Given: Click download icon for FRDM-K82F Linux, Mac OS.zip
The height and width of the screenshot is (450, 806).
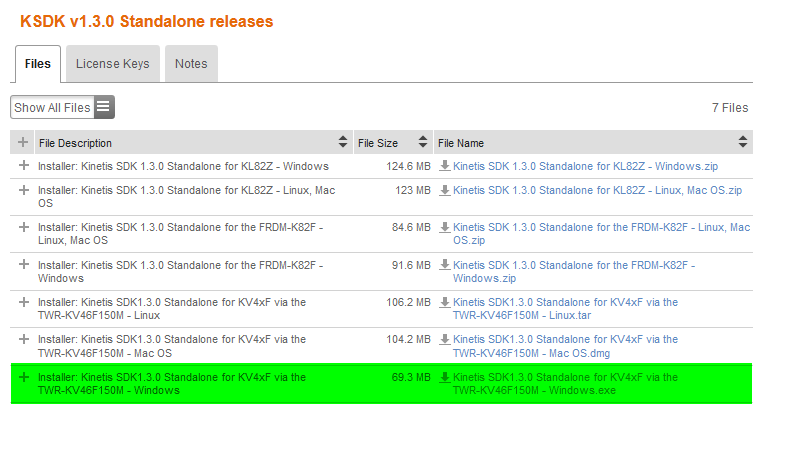Looking at the screenshot, I should [x=445, y=227].
